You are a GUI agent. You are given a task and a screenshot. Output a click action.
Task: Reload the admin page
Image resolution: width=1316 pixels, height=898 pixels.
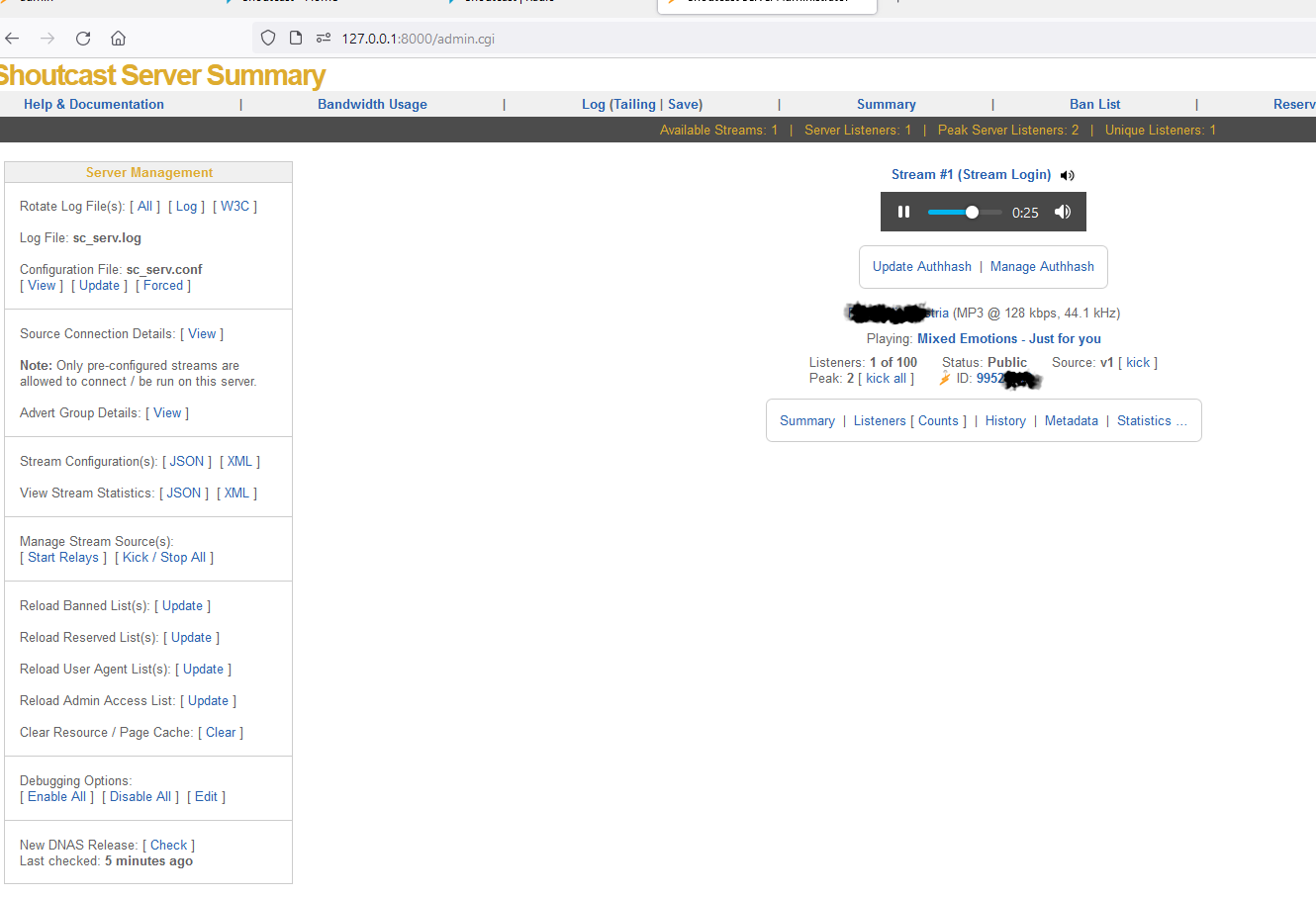[x=83, y=39]
